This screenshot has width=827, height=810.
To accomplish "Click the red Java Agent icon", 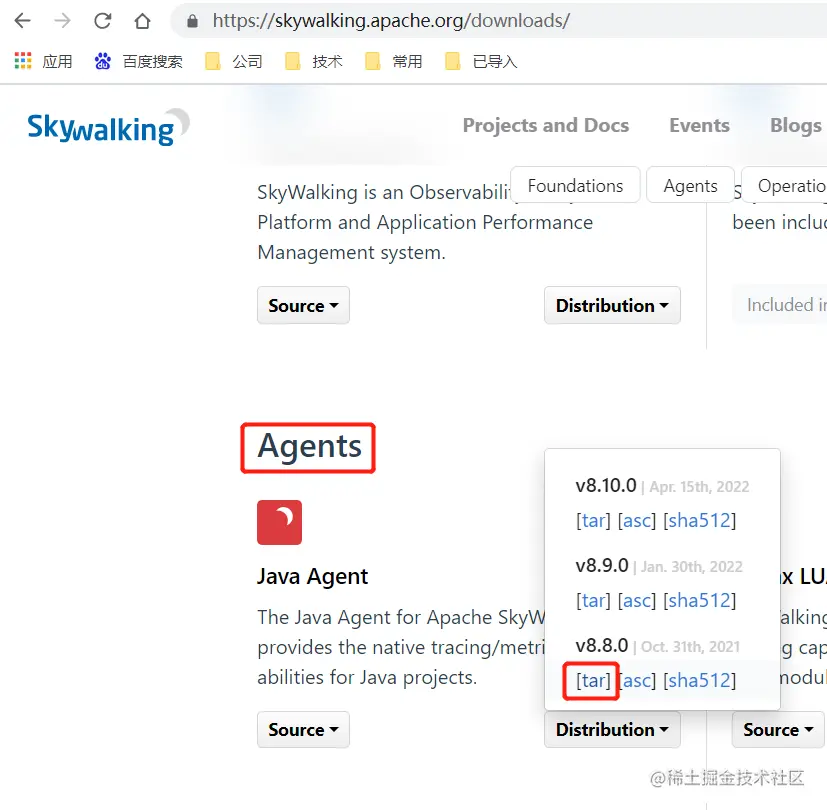I will 280,522.
